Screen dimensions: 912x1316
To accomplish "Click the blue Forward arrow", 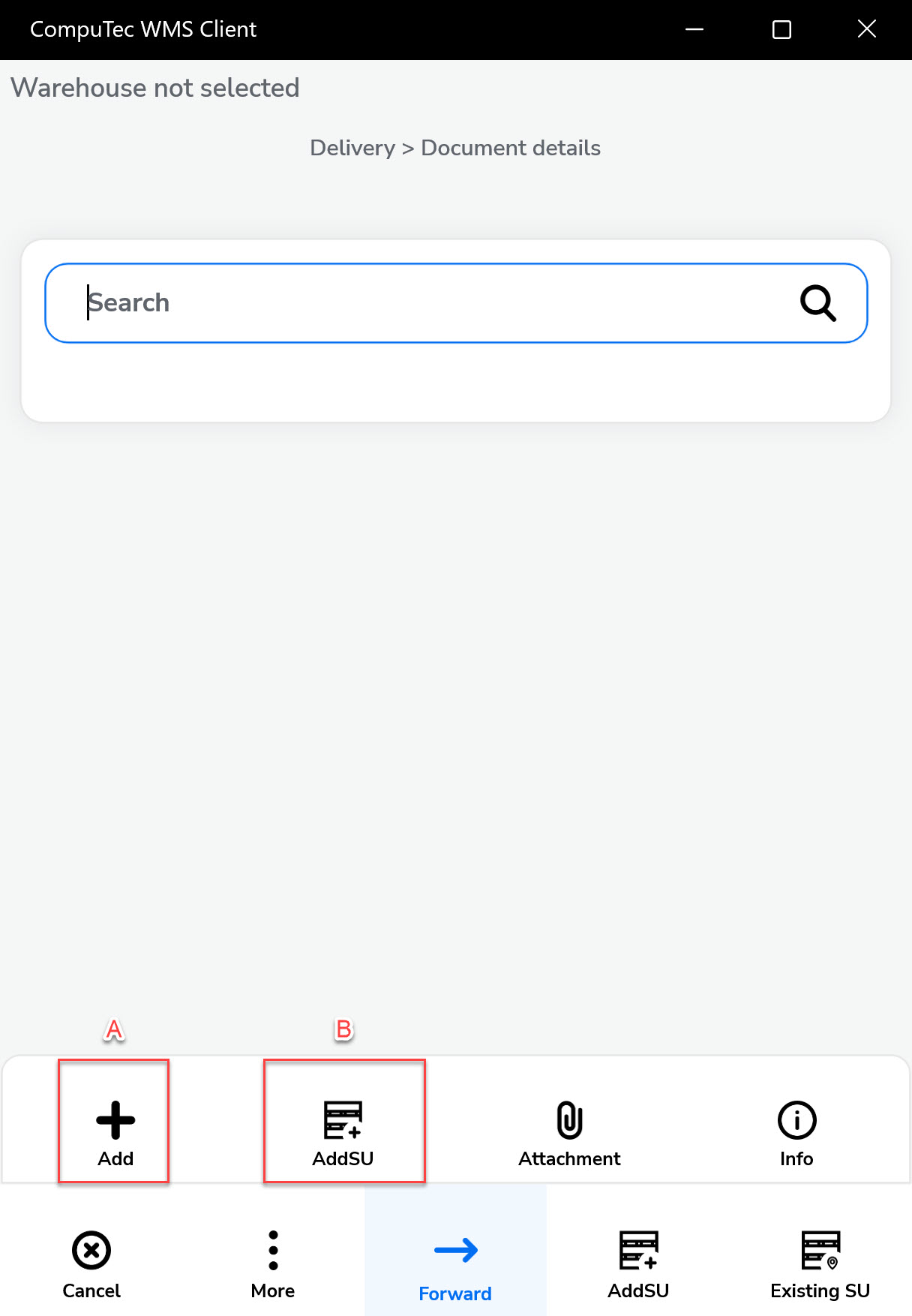I will [x=455, y=1251].
